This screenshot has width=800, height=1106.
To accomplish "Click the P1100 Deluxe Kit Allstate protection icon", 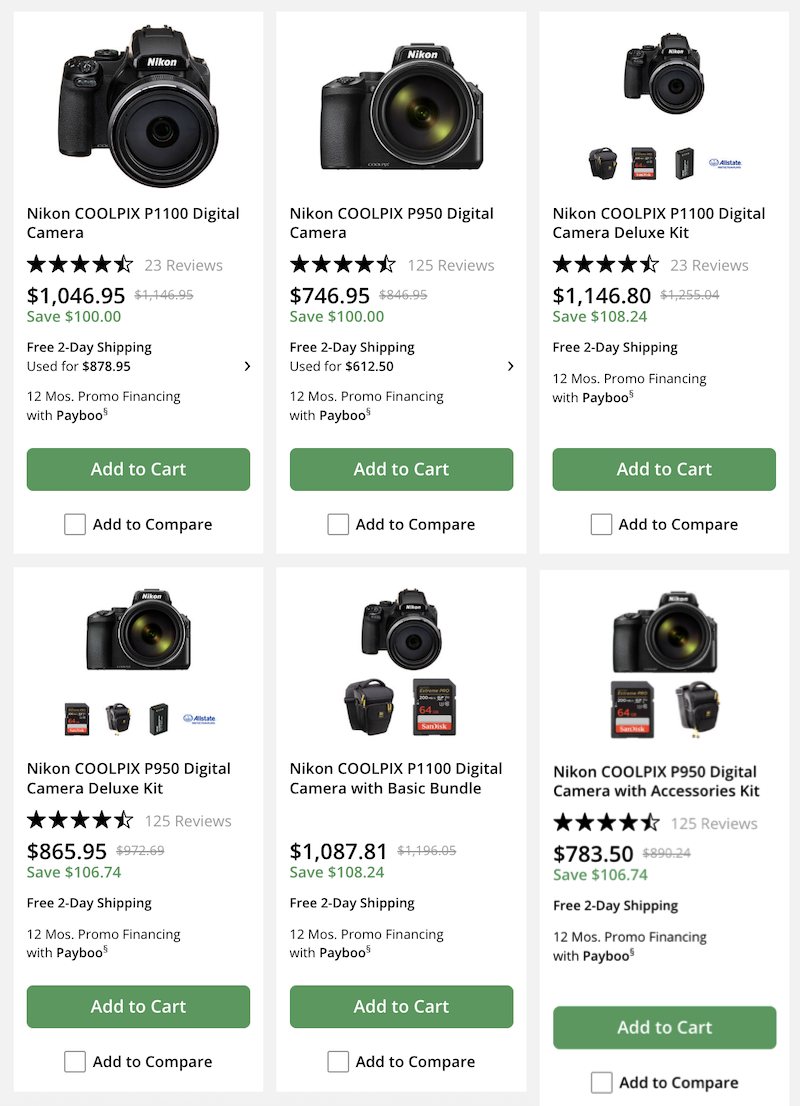I will click(x=725, y=162).
